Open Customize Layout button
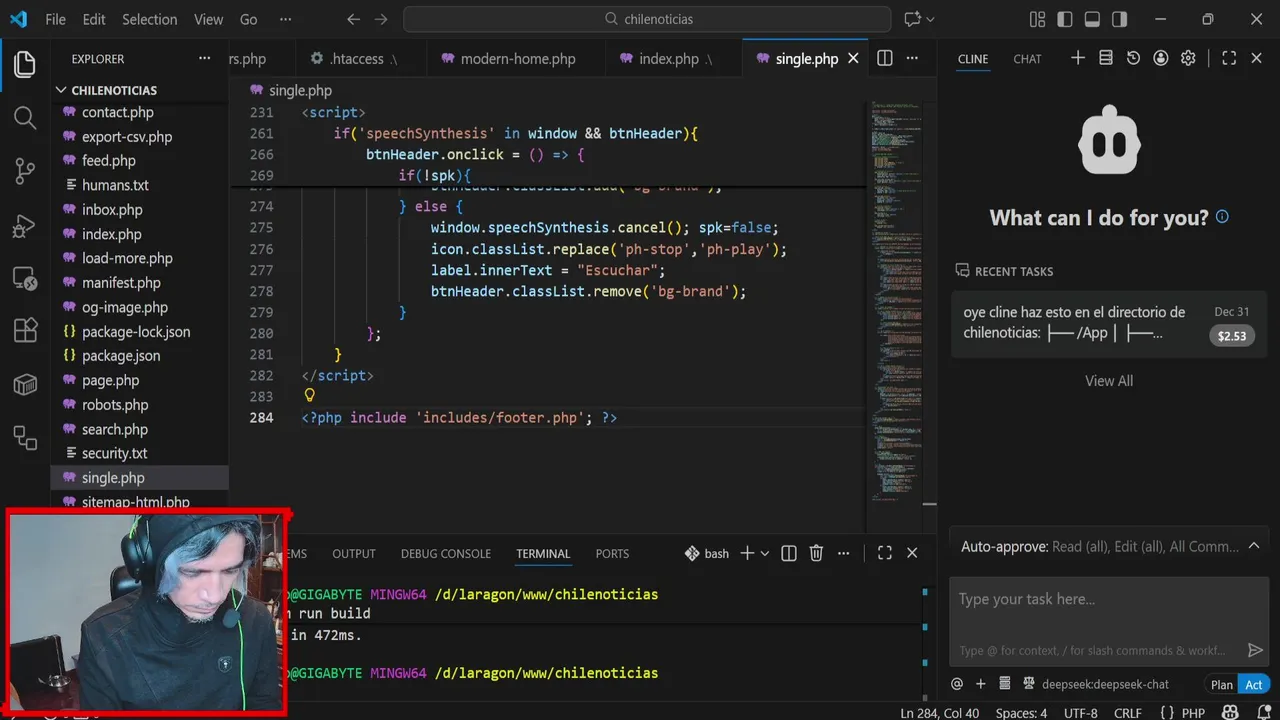 pos(1037,19)
